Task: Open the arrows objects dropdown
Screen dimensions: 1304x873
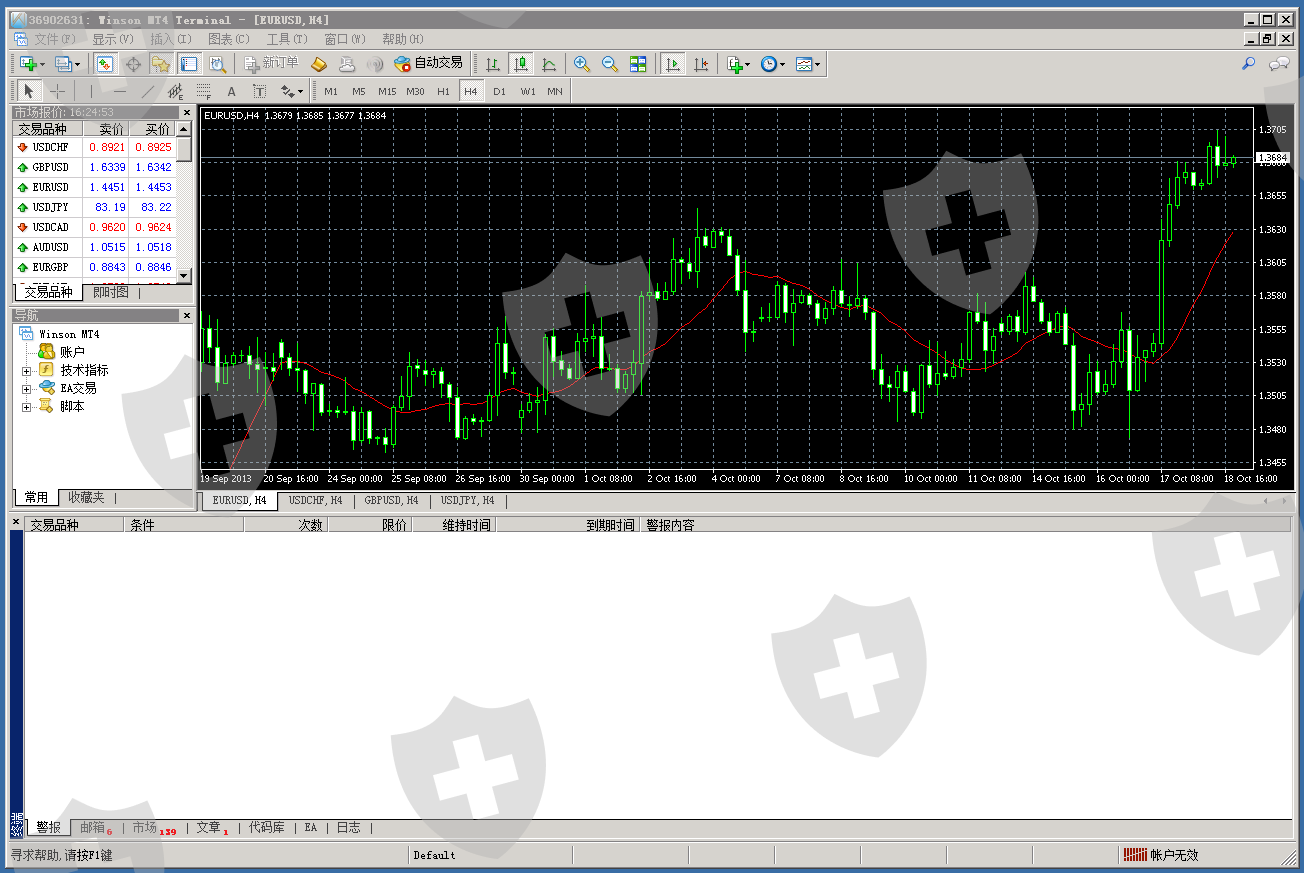Action: click(291, 91)
